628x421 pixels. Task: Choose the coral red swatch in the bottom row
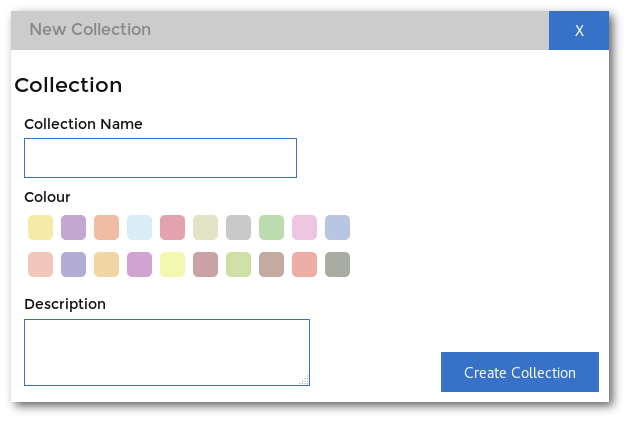304,264
